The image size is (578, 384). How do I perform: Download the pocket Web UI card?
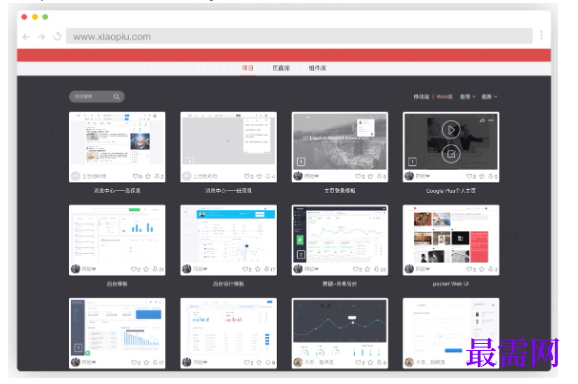point(491,269)
